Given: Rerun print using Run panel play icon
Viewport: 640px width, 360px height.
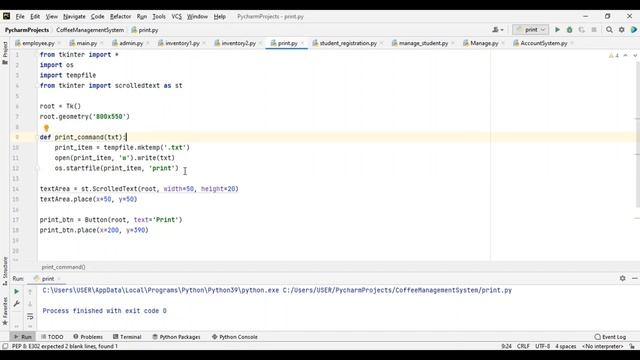Looking at the screenshot, I should pos(16,291).
